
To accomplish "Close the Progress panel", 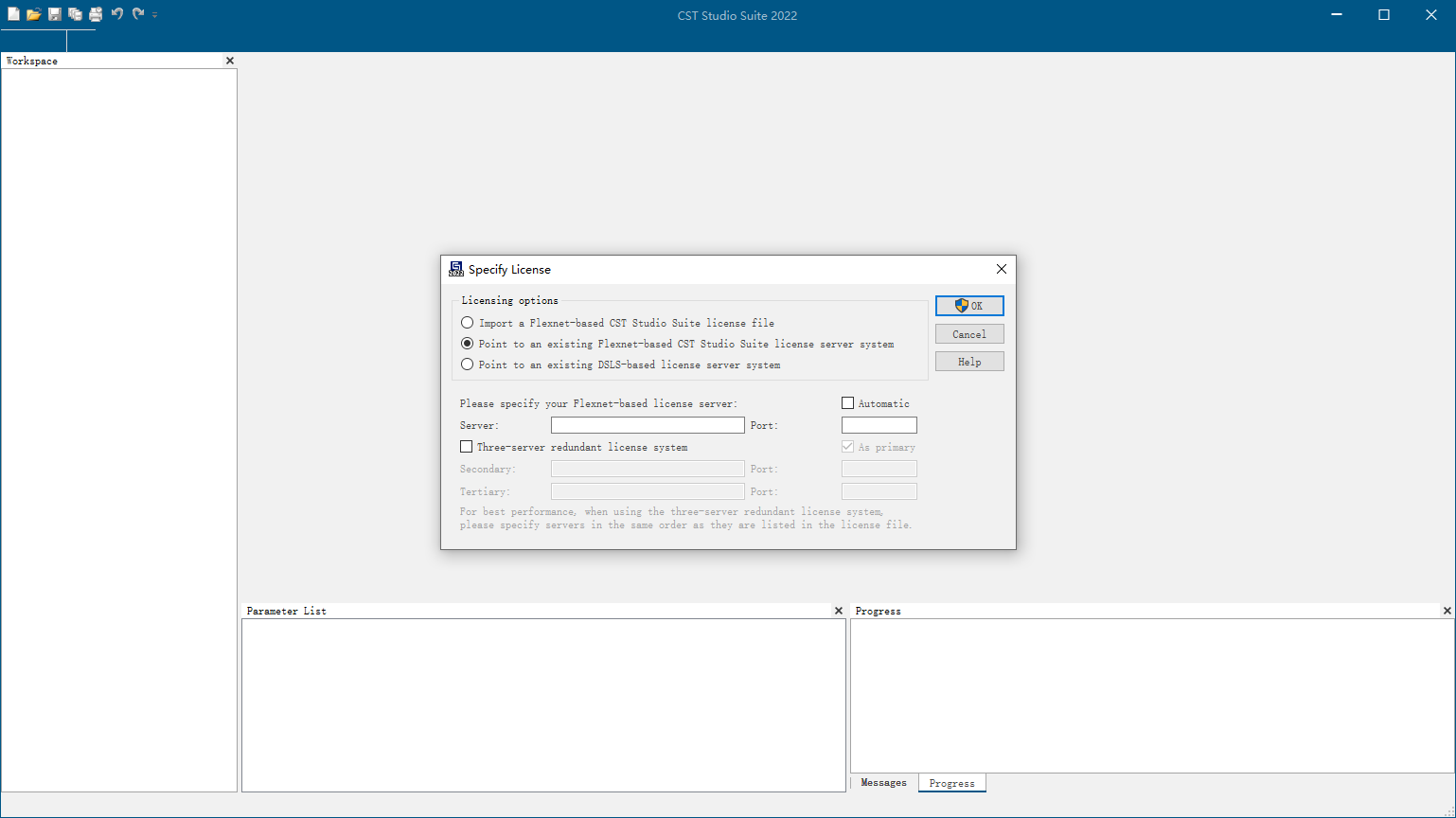I will coord(1447,611).
